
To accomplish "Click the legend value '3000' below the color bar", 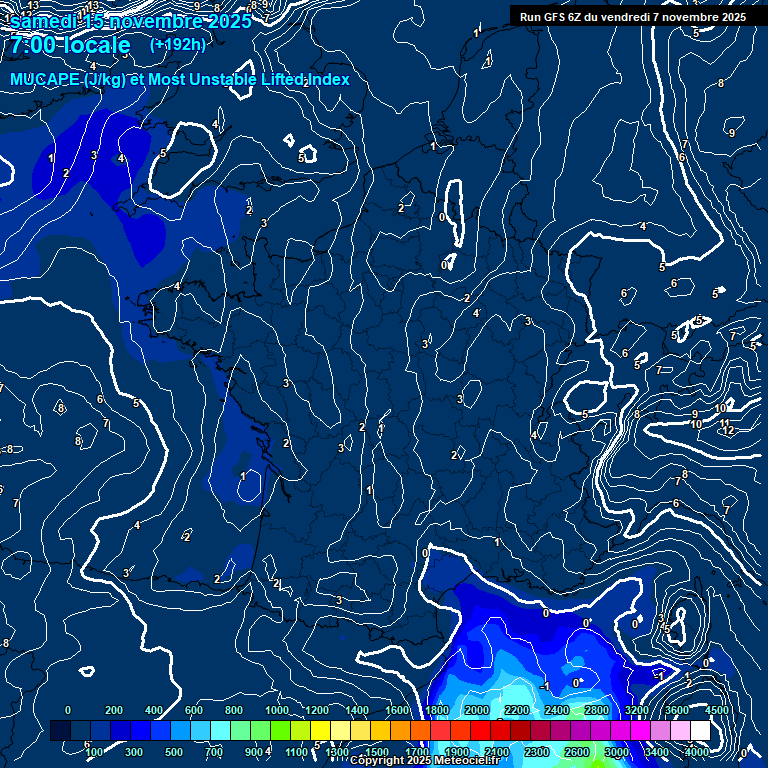I will point(616,752).
